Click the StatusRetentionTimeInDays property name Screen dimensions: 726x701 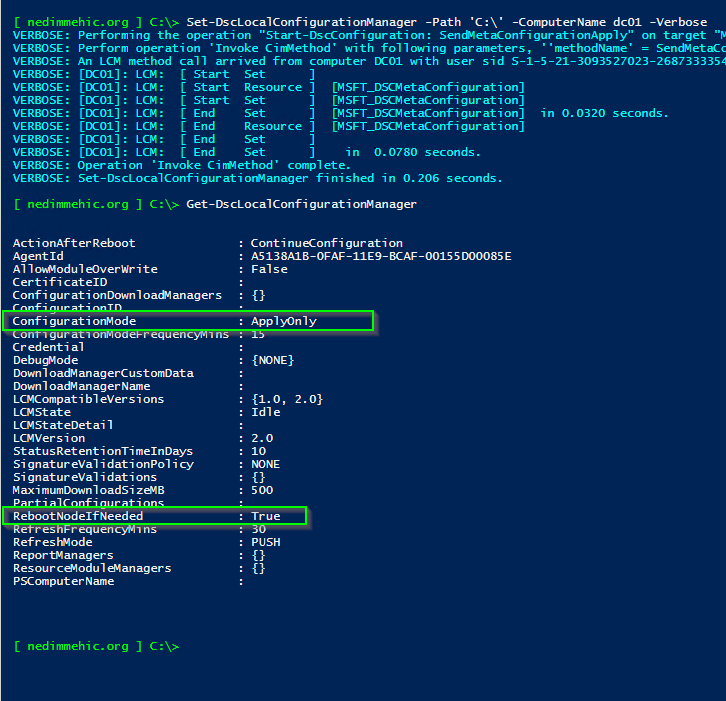point(103,451)
